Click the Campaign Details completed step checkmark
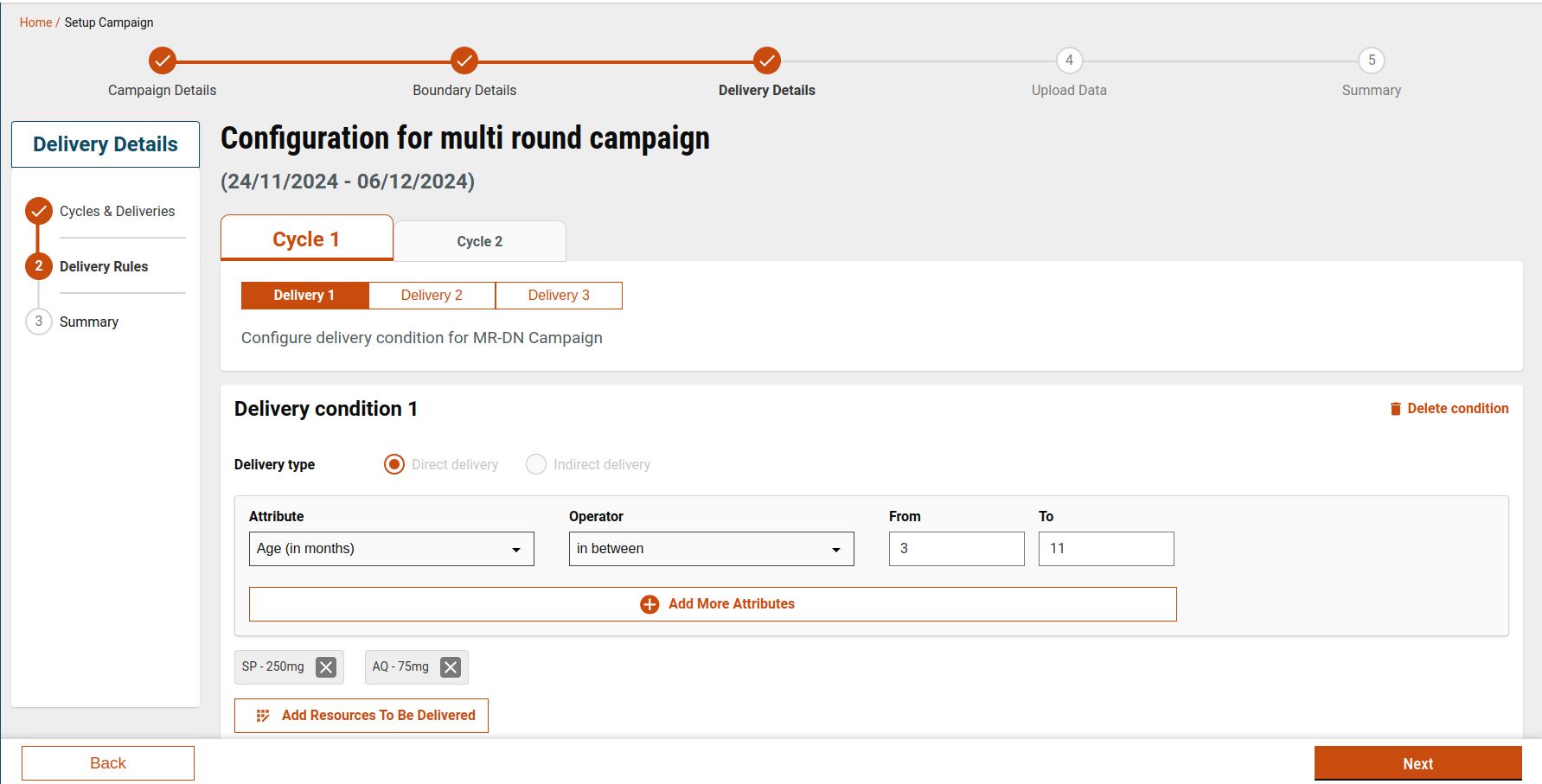Screen dimensions: 1542x784 pos(163,61)
